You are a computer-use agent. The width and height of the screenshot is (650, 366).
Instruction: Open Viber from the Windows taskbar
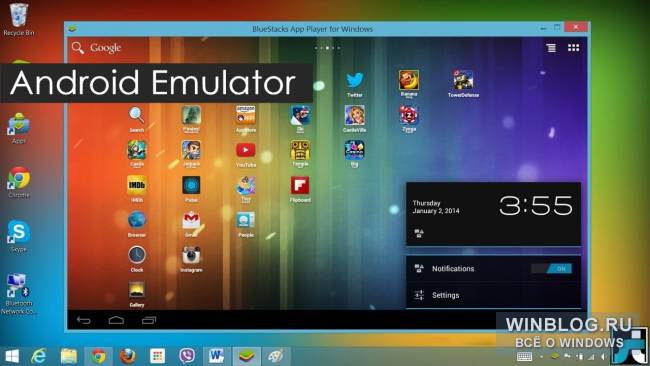pyautogui.click(x=187, y=356)
